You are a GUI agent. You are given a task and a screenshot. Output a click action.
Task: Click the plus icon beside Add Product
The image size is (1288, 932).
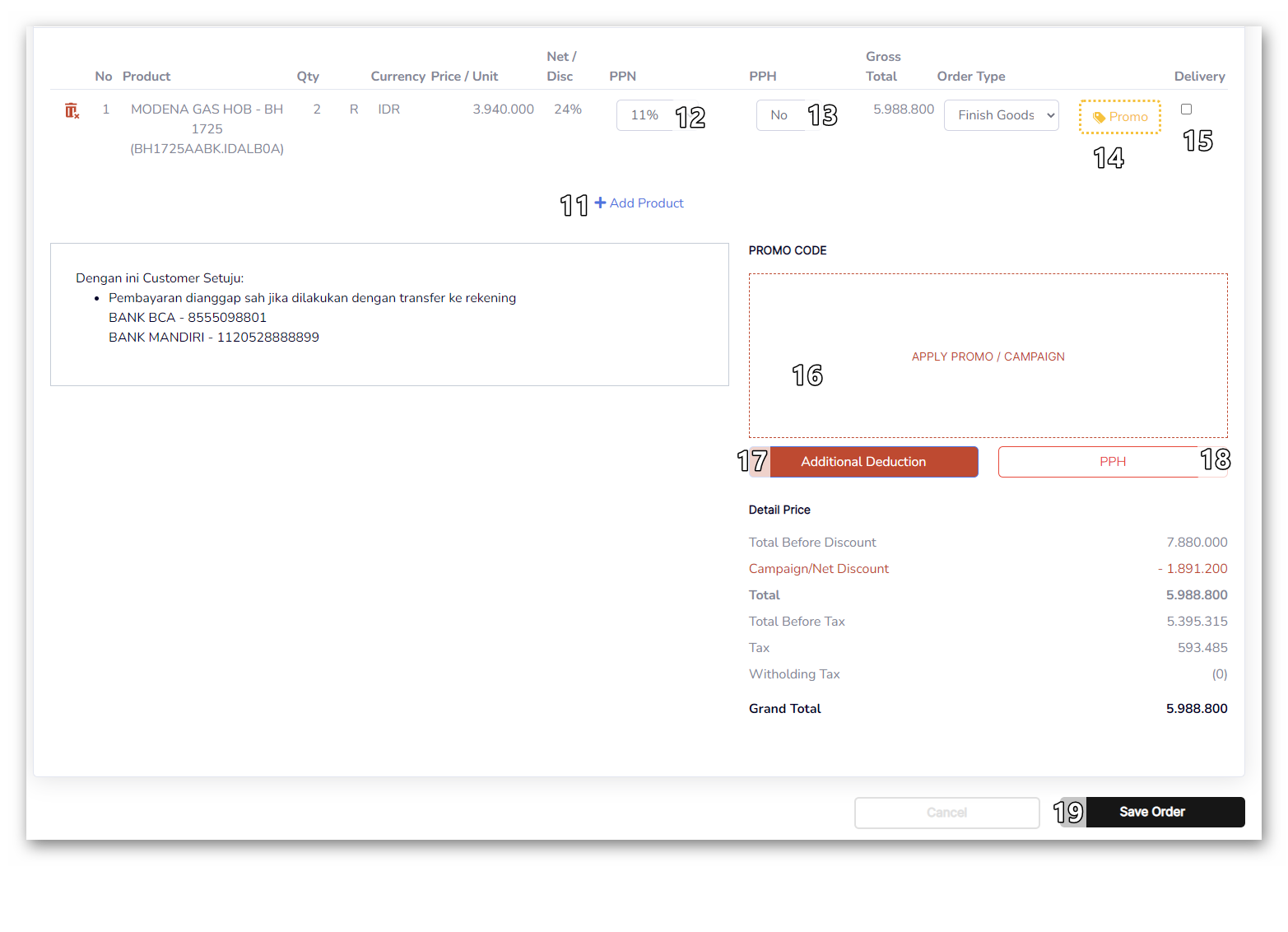coord(601,203)
